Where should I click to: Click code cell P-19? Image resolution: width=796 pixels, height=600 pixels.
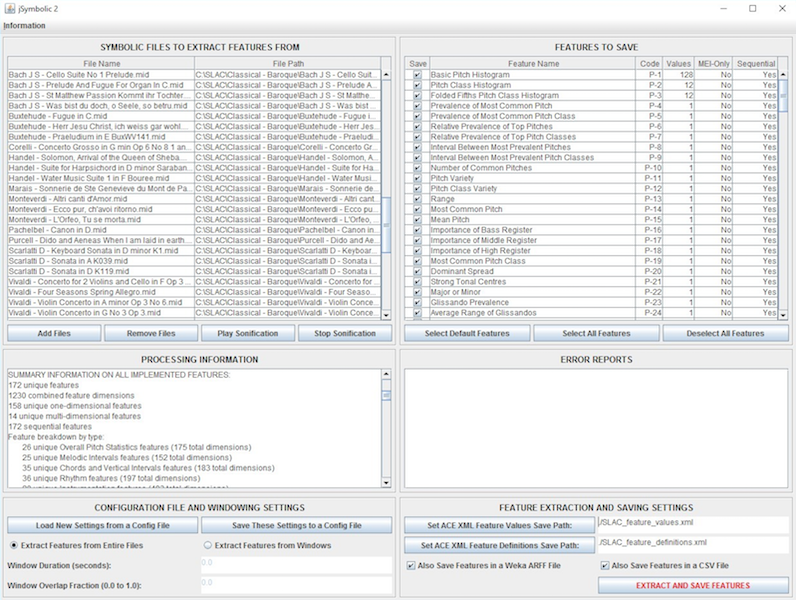(x=650, y=261)
